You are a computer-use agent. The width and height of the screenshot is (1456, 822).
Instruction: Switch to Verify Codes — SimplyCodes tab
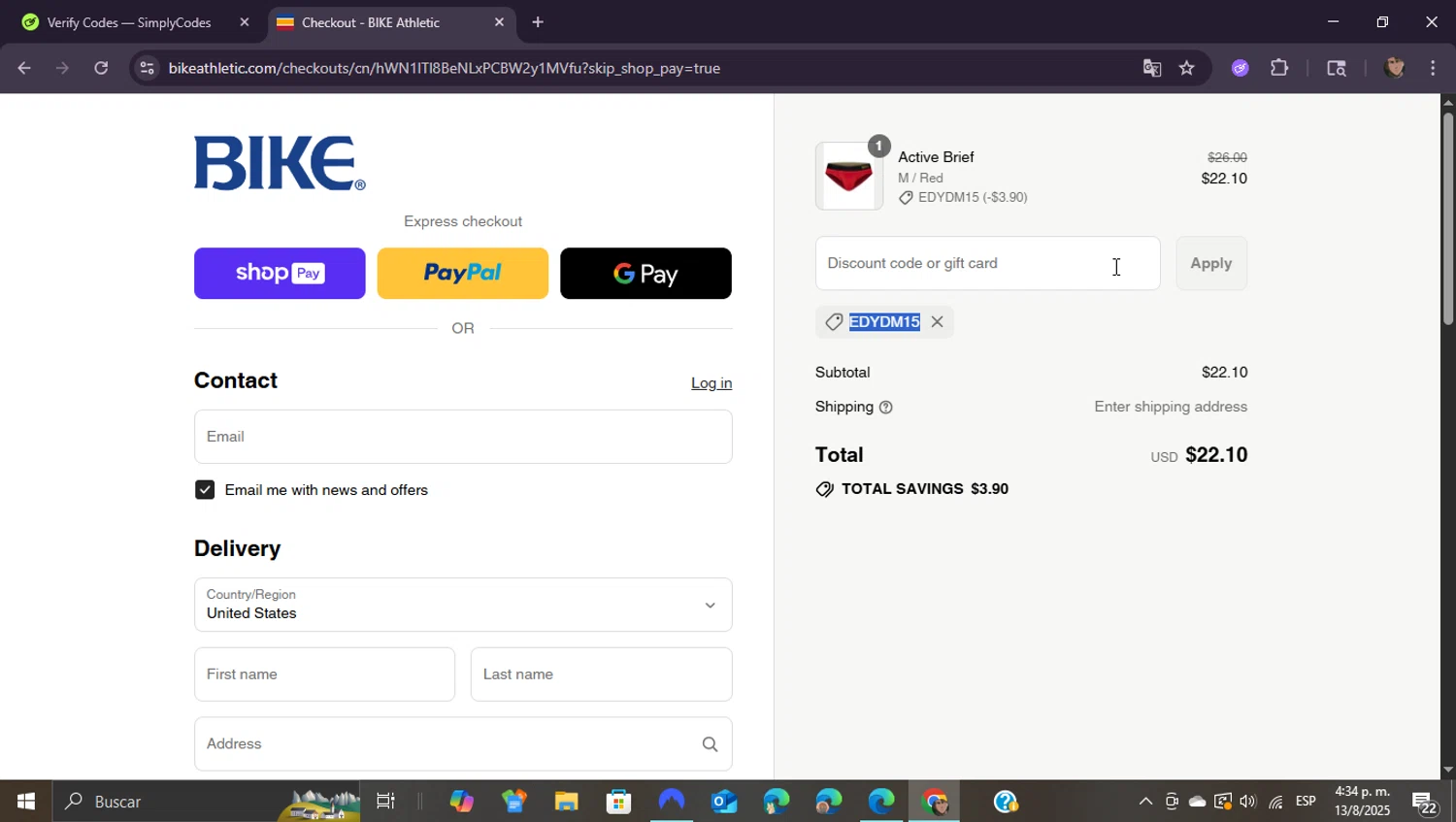tap(130, 22)
